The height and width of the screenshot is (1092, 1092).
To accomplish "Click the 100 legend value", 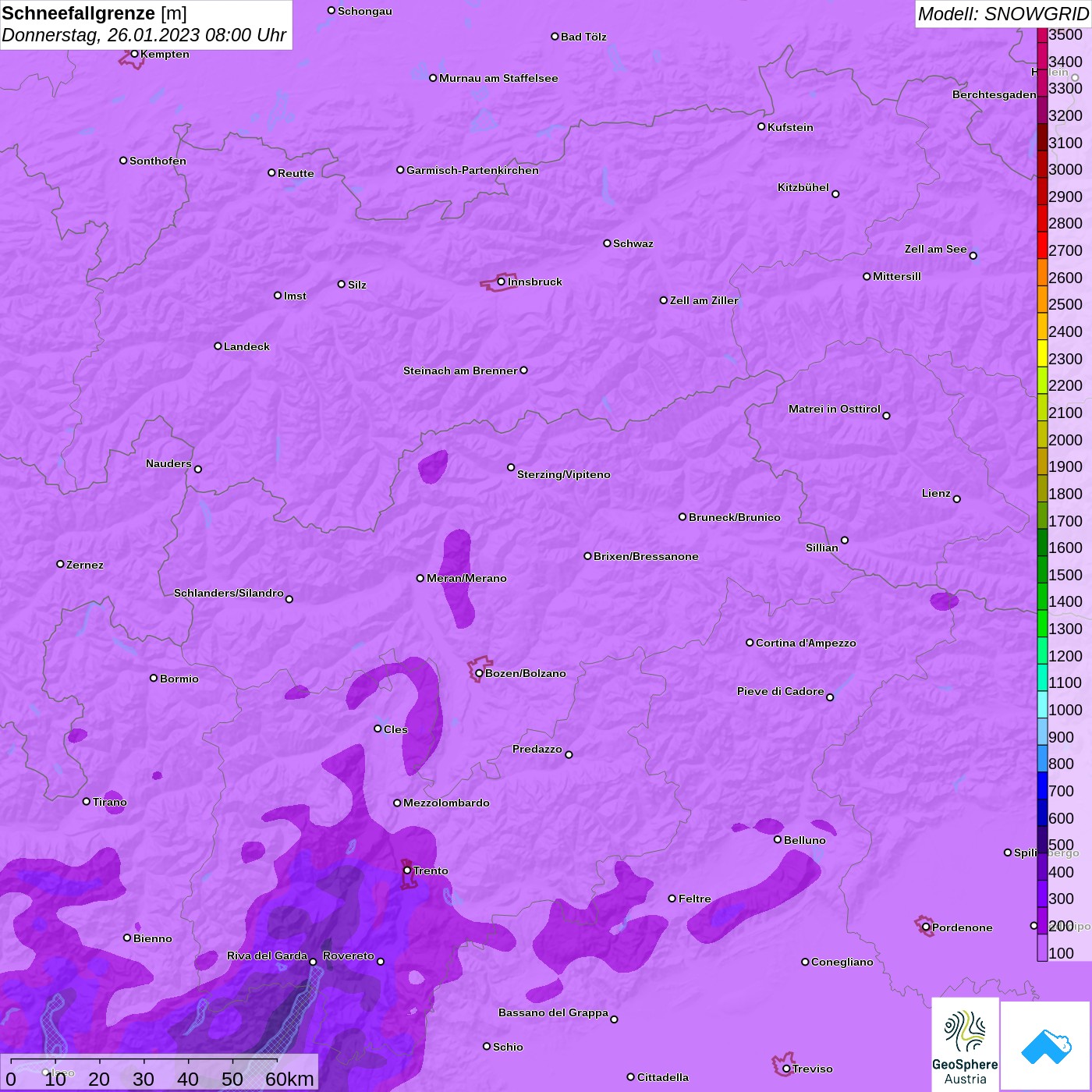I will [1062, 953].
